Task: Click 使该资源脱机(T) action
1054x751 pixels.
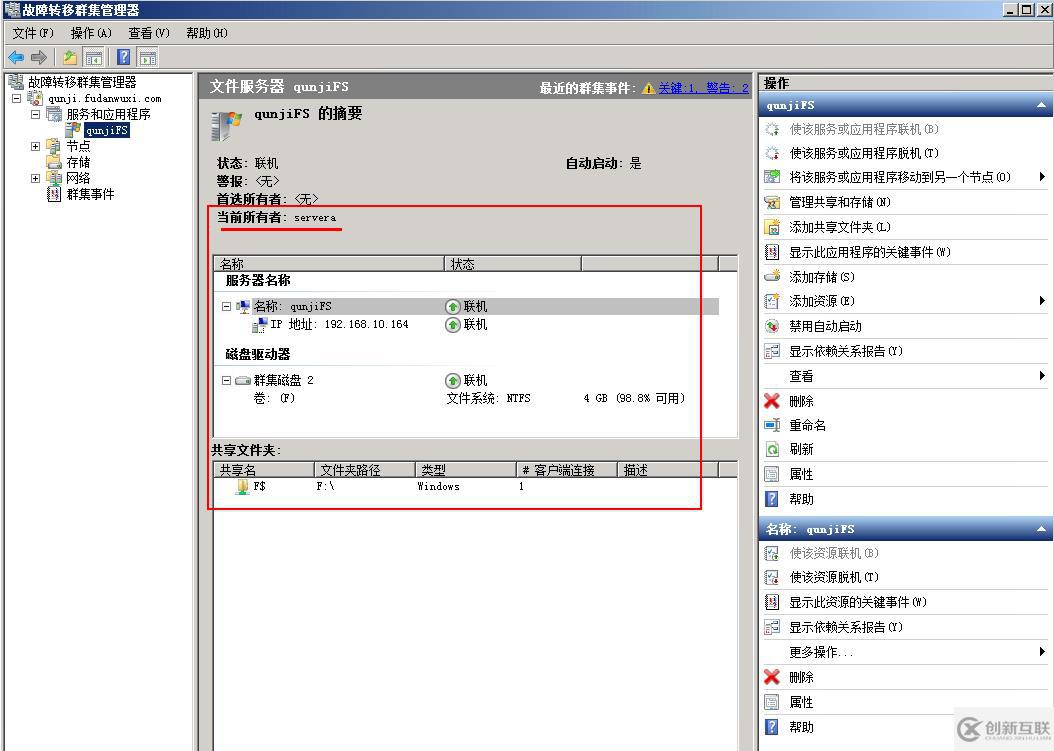Action: pyautogui.click(x=834, y=577)
